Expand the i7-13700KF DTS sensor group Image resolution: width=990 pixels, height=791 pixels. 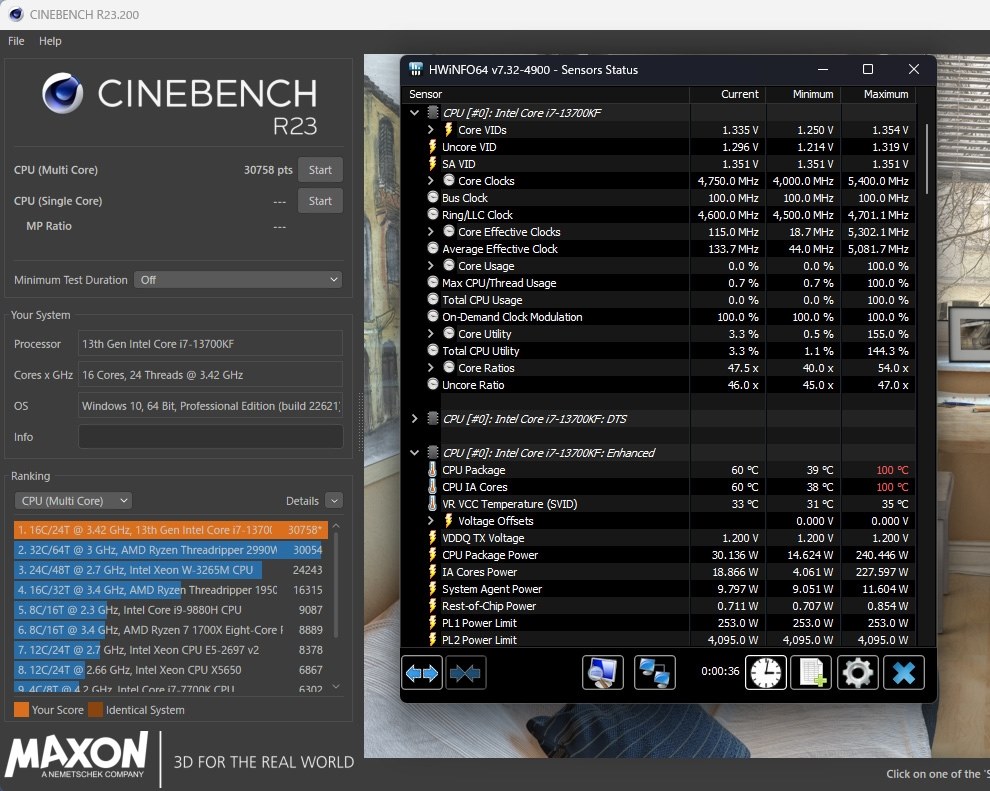click(x=414, y=419)
